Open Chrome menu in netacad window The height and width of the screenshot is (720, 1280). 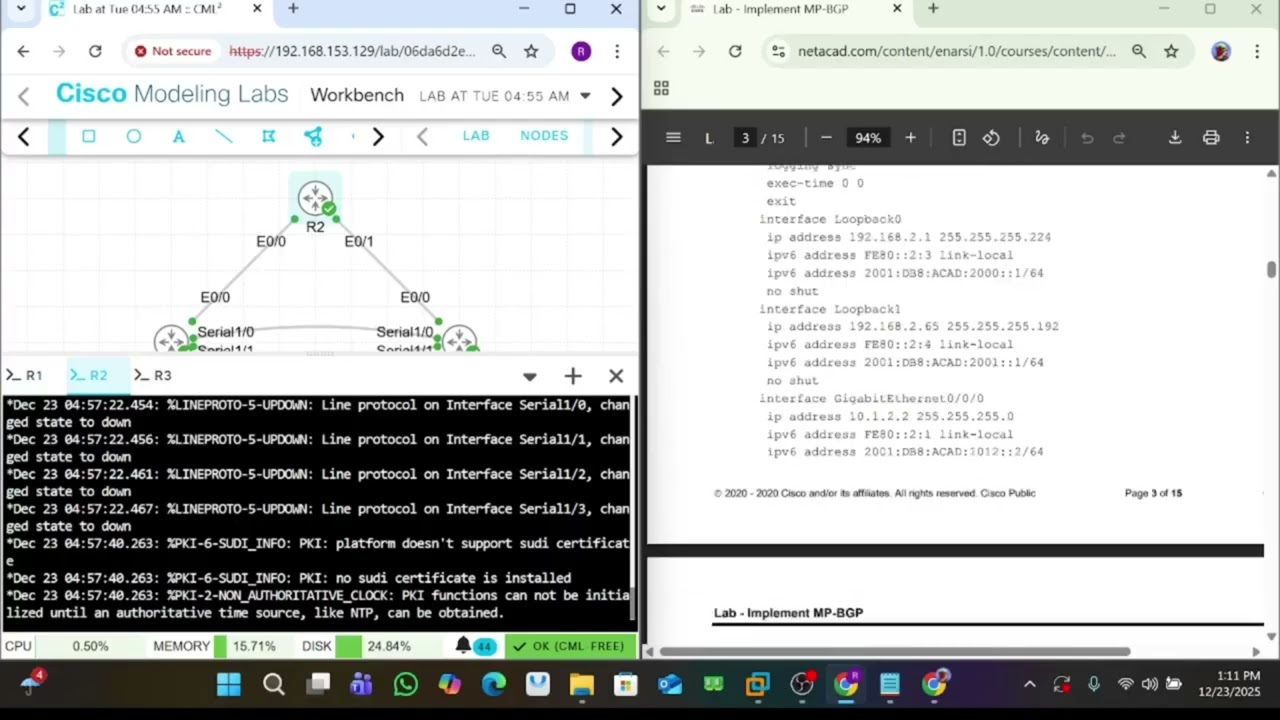(x=1257, y=51)
